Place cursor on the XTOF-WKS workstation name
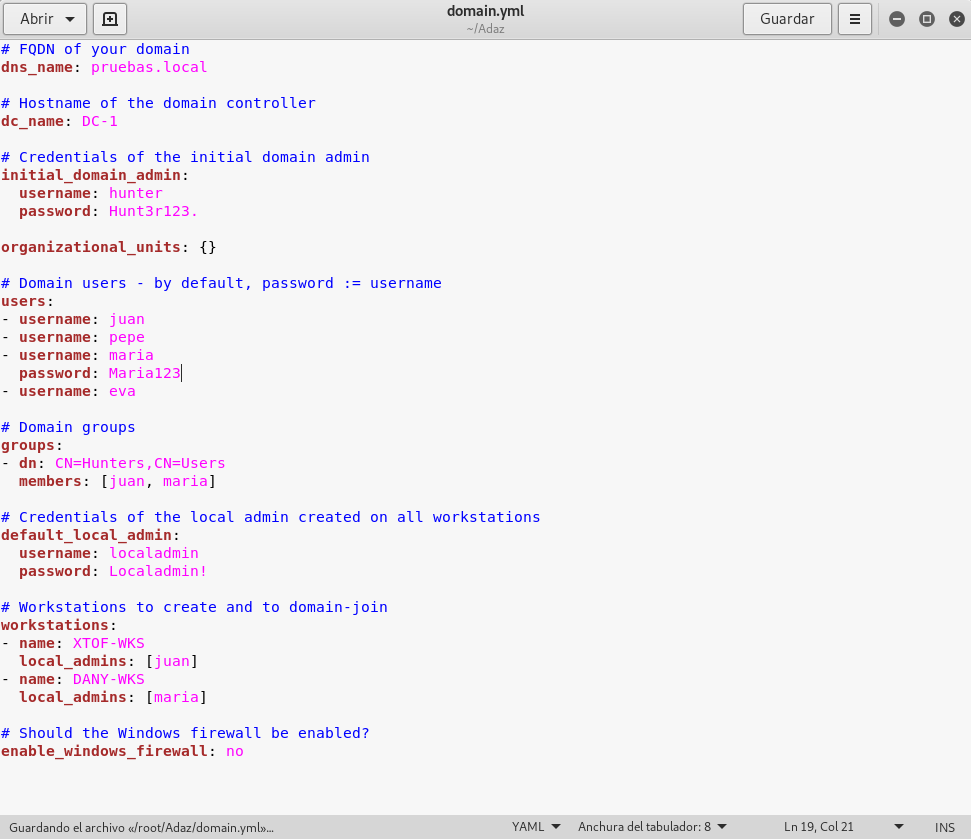This screenshot has height=839, width=971. click(x=108, y=643)
